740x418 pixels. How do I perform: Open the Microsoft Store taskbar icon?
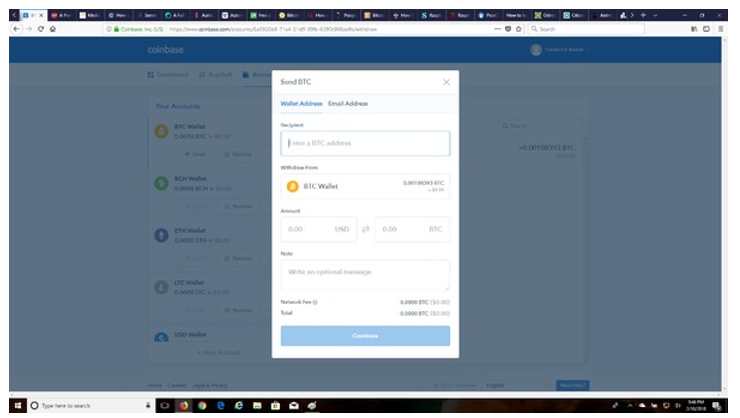276,405
